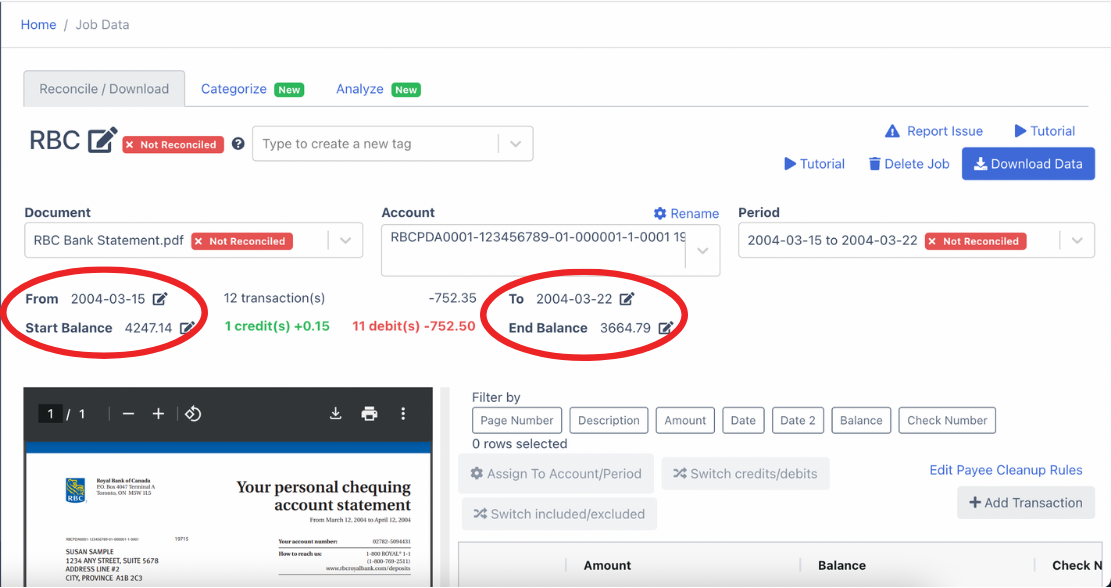Filter by Balance

point(861,420)
